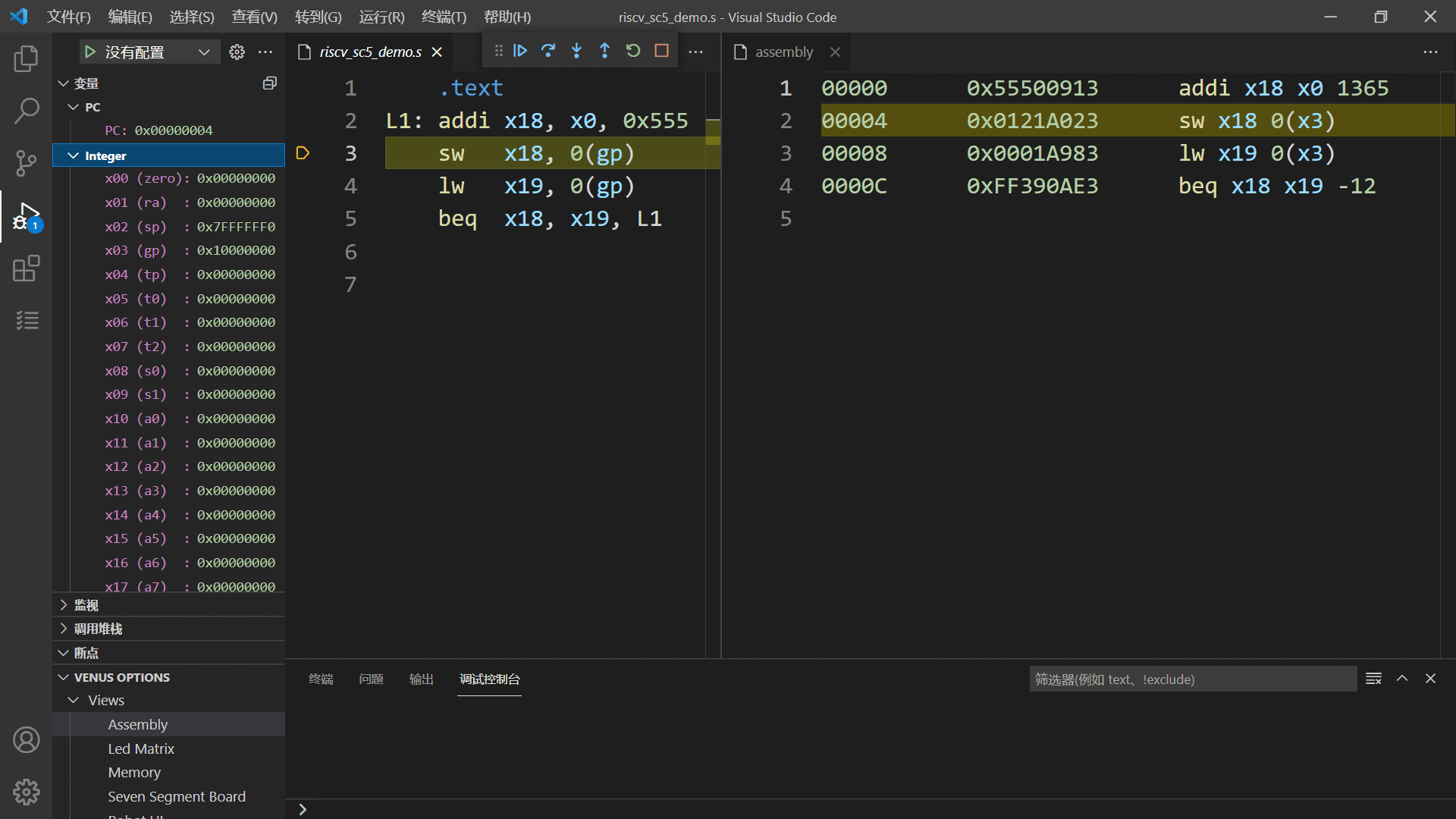The width and height of the screenshot is (1456, 819).
Task: Close the bottom panel
Action: 1430,679
